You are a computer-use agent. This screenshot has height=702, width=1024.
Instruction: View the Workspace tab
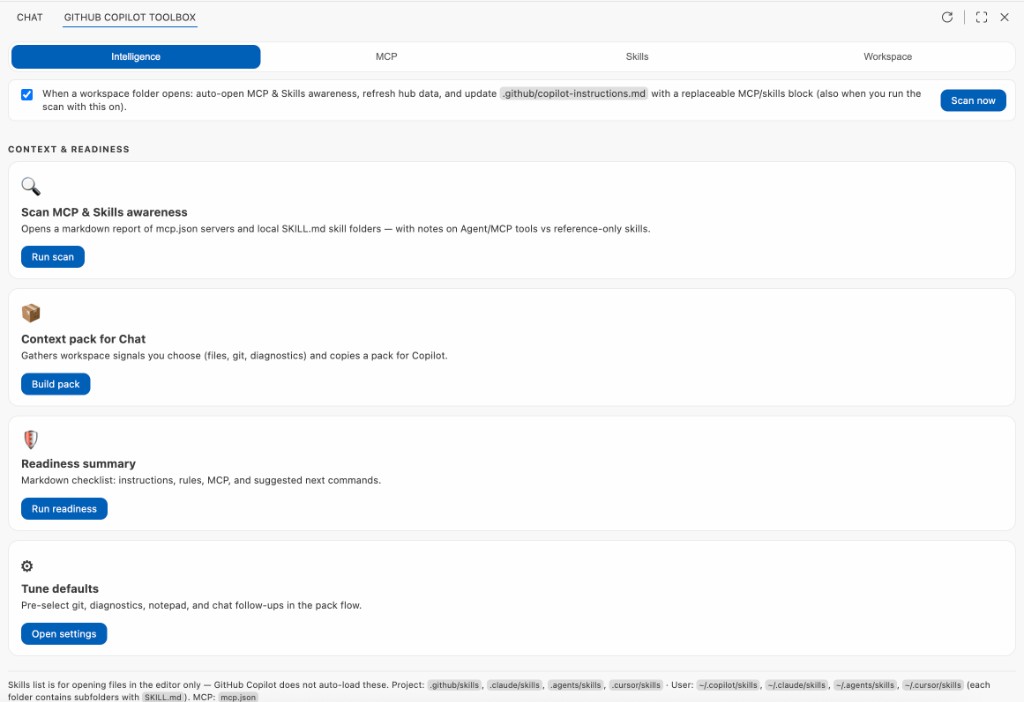click(887, 57)
